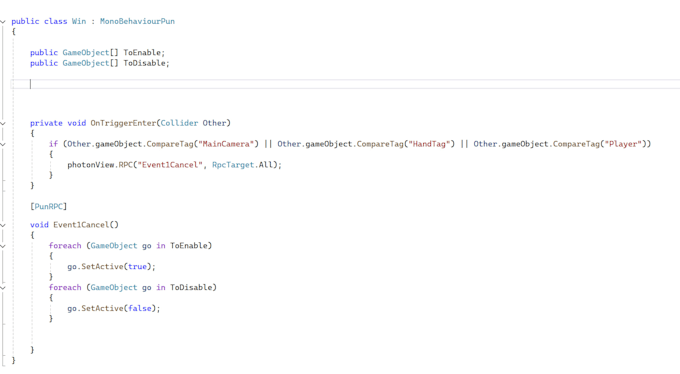The height and width of the screenshot is (374, 680).
Task: Click the go variable on the SetActive(true) line
Action: [72, 266]
